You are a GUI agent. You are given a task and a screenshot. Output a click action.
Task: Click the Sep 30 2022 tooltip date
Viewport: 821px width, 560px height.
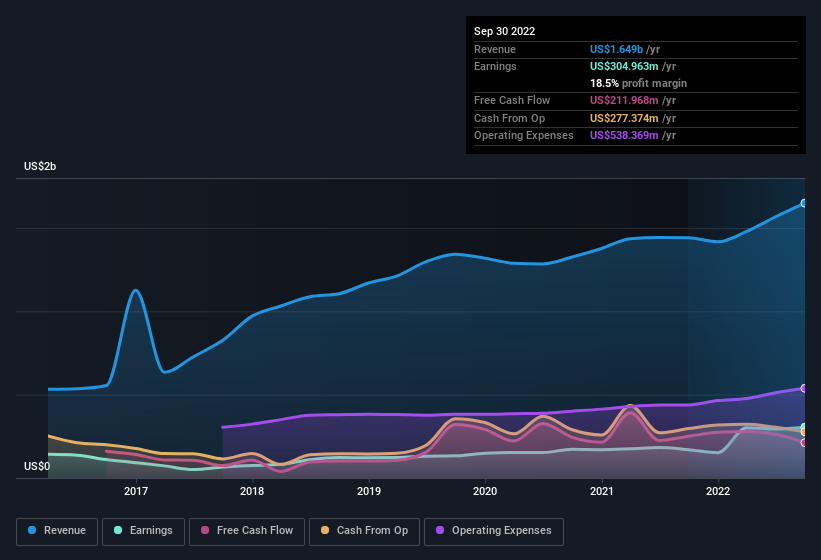click(x=504, y=31)
